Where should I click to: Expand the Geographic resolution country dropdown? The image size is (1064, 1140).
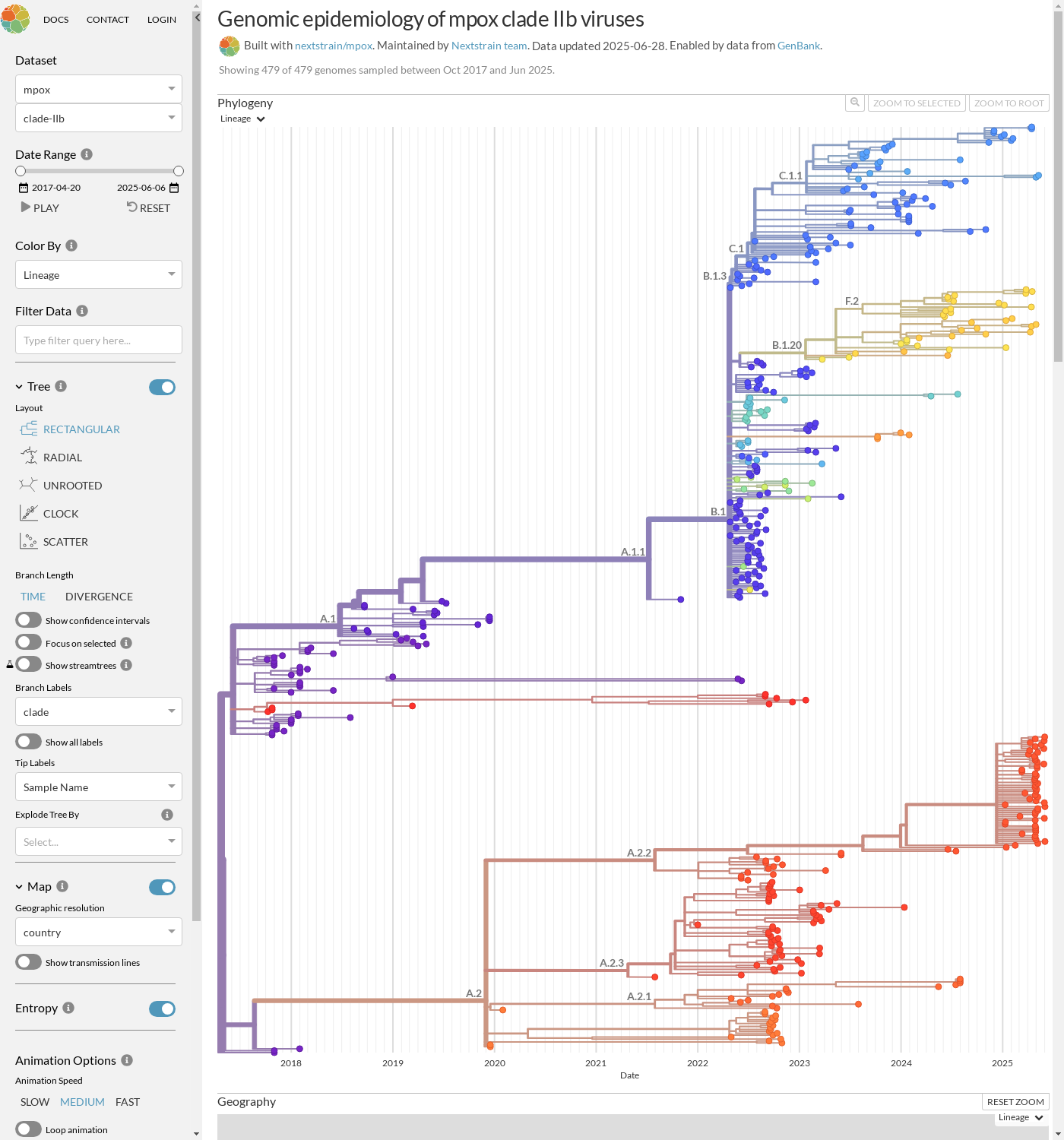(99, 933)
